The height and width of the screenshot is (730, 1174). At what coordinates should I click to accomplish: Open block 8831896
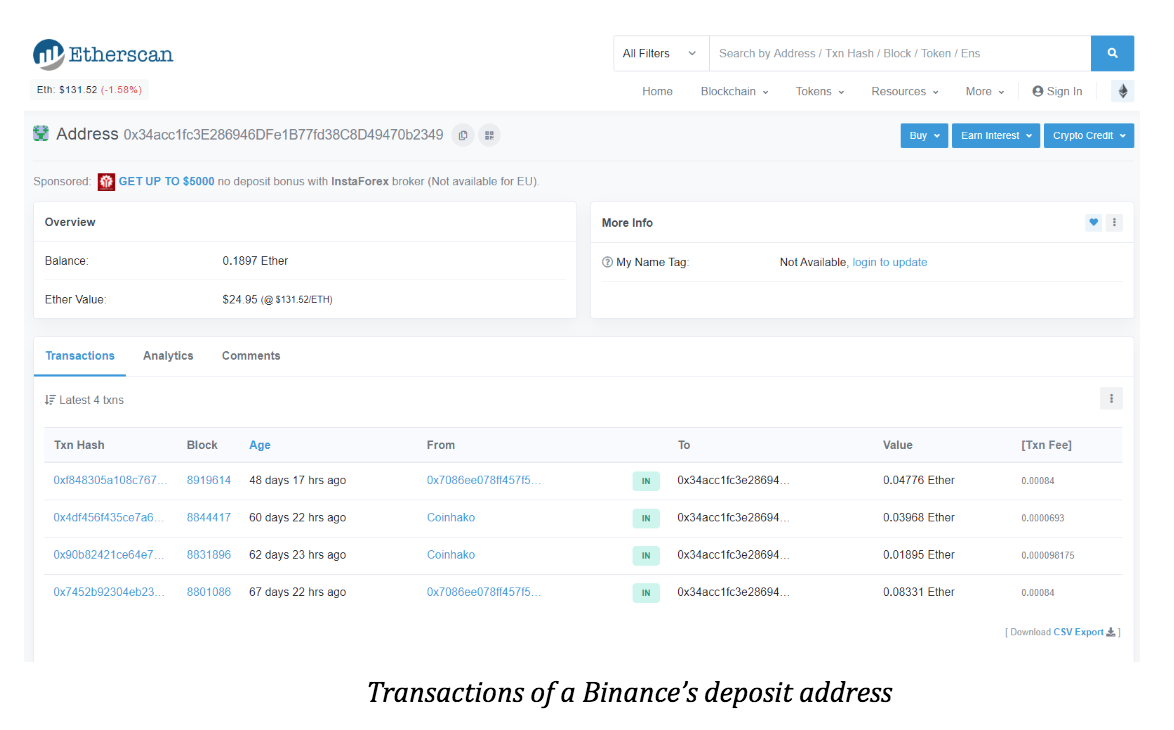209,555
